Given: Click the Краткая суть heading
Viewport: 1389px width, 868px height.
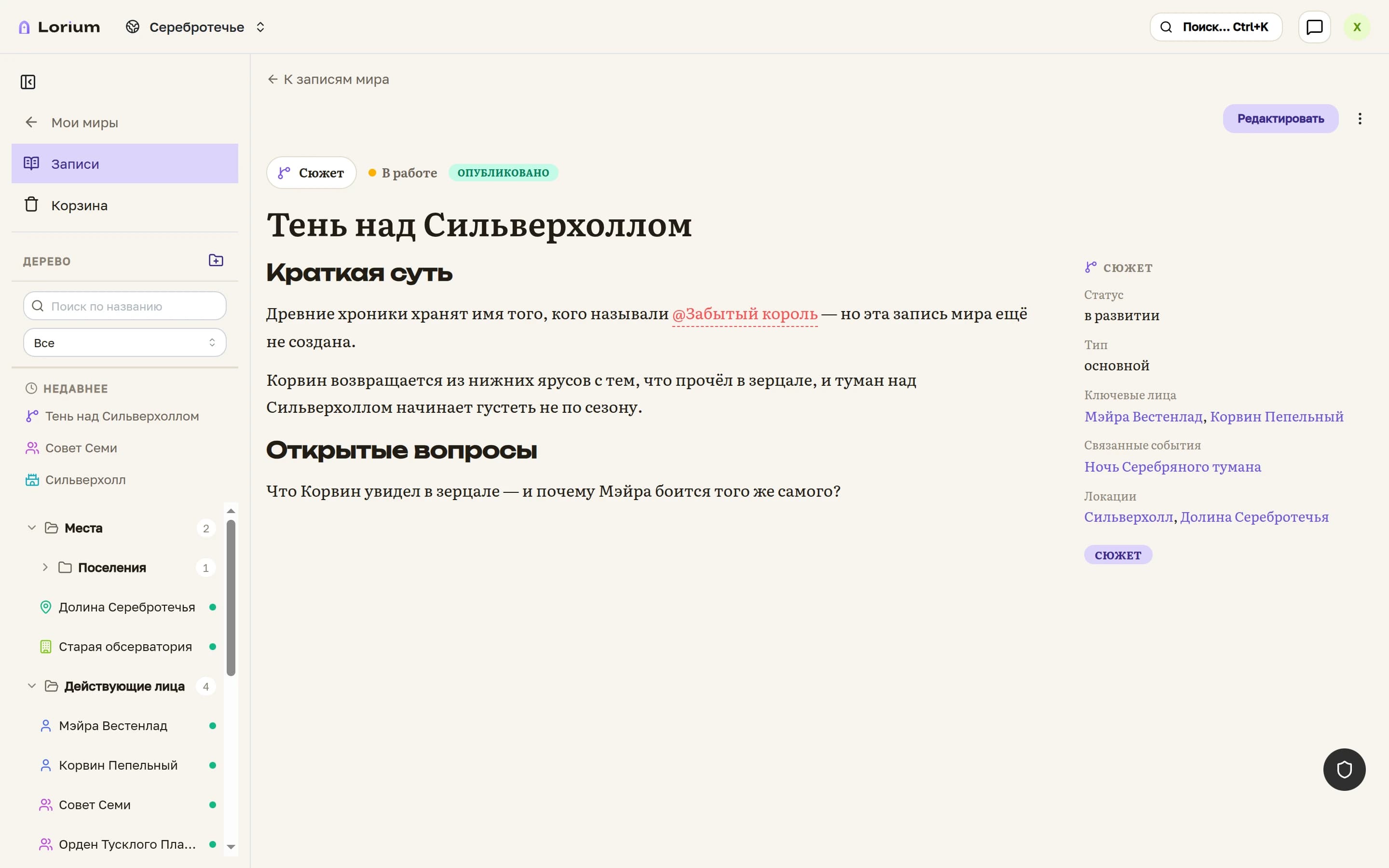Looking at the screenshot, I should pos(359,272).
